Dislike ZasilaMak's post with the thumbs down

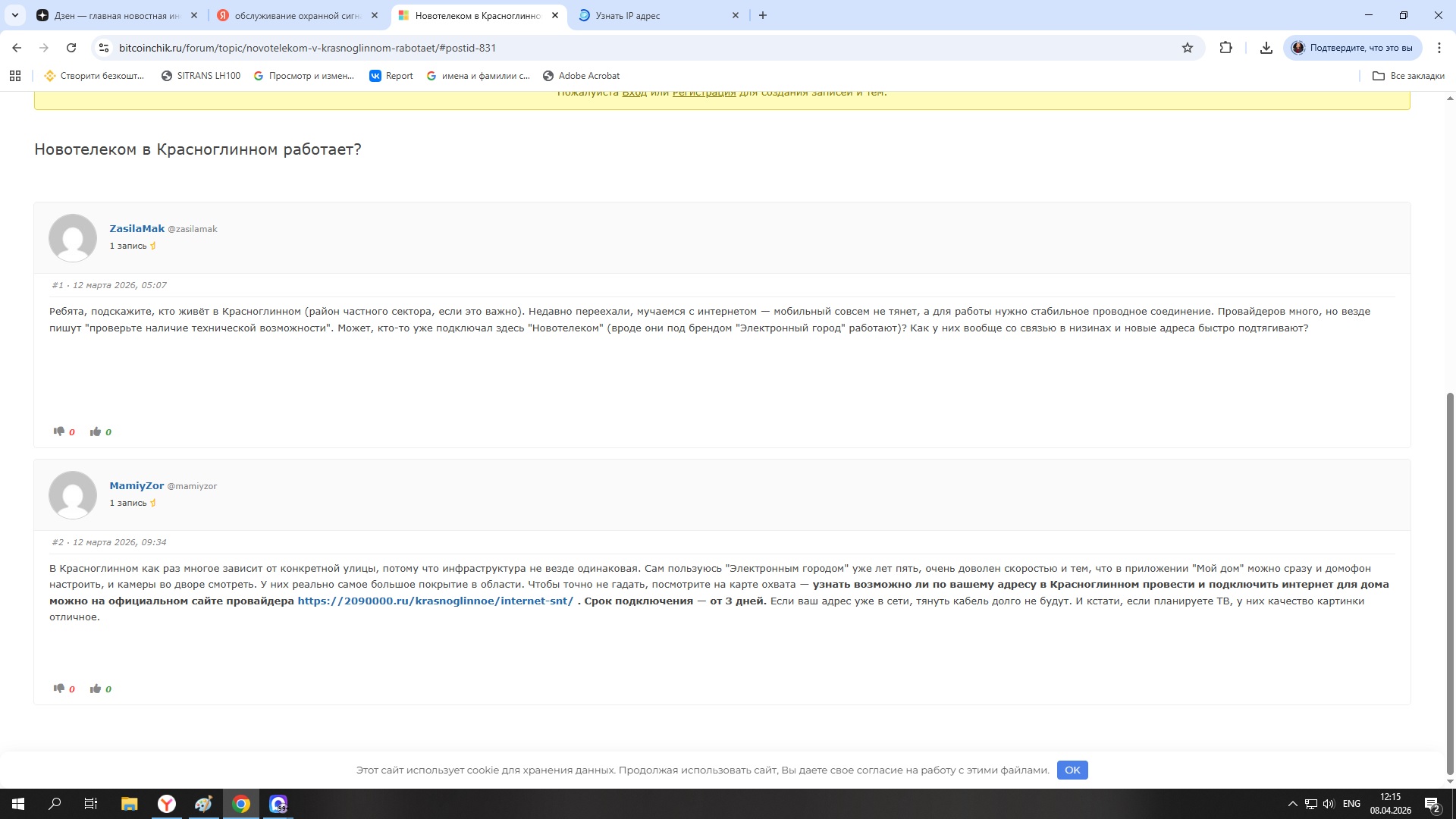pyautogui.click(x=58, y=431)
